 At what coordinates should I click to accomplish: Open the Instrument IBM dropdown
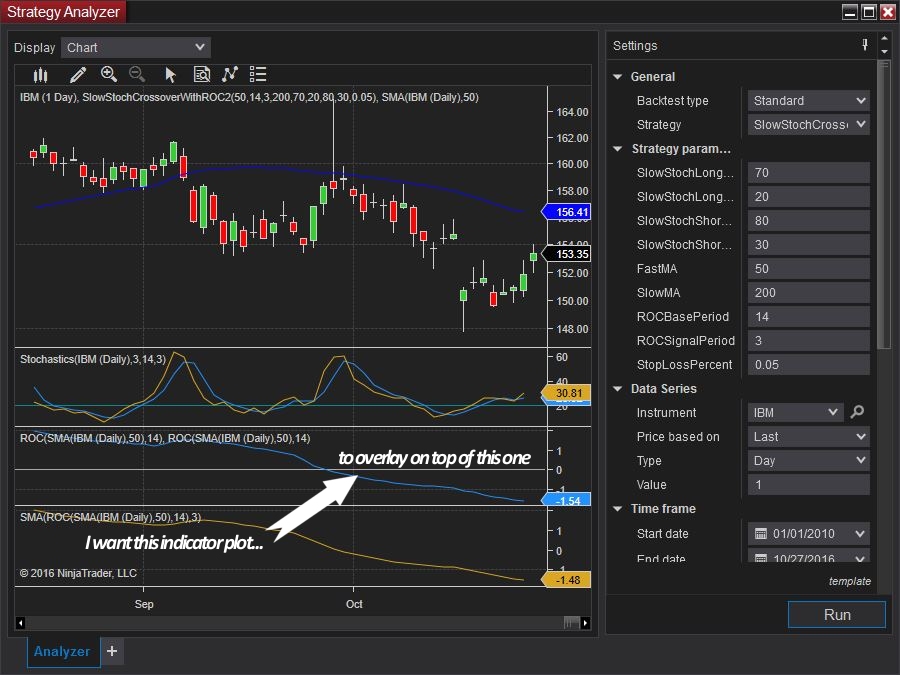(796, 413)
